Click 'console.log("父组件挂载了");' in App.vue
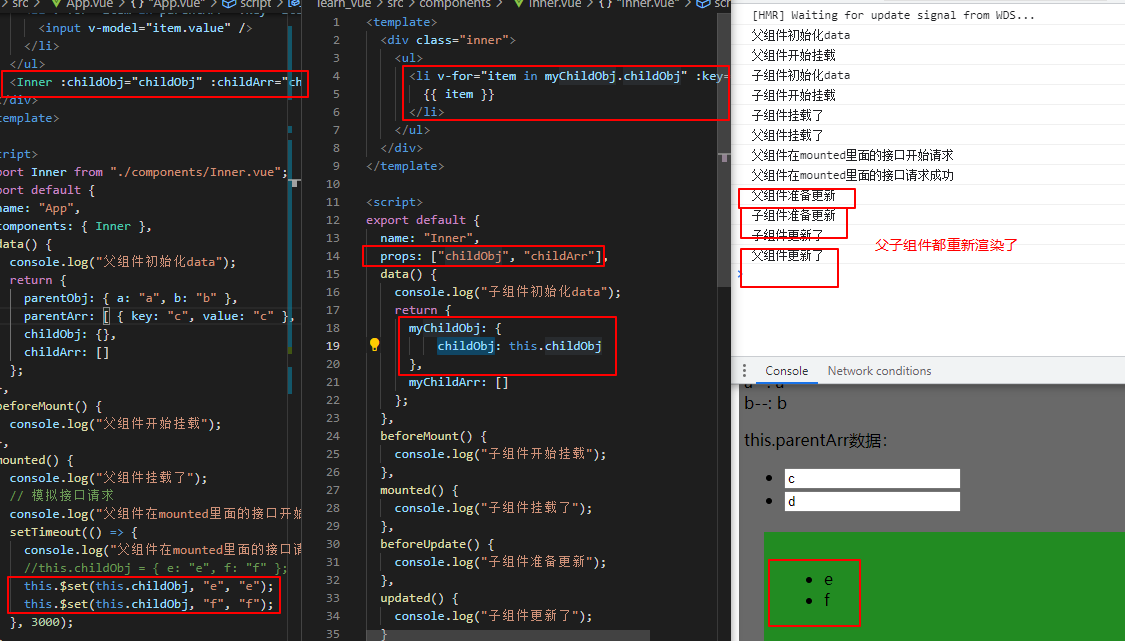 click(x=108, y=478)
